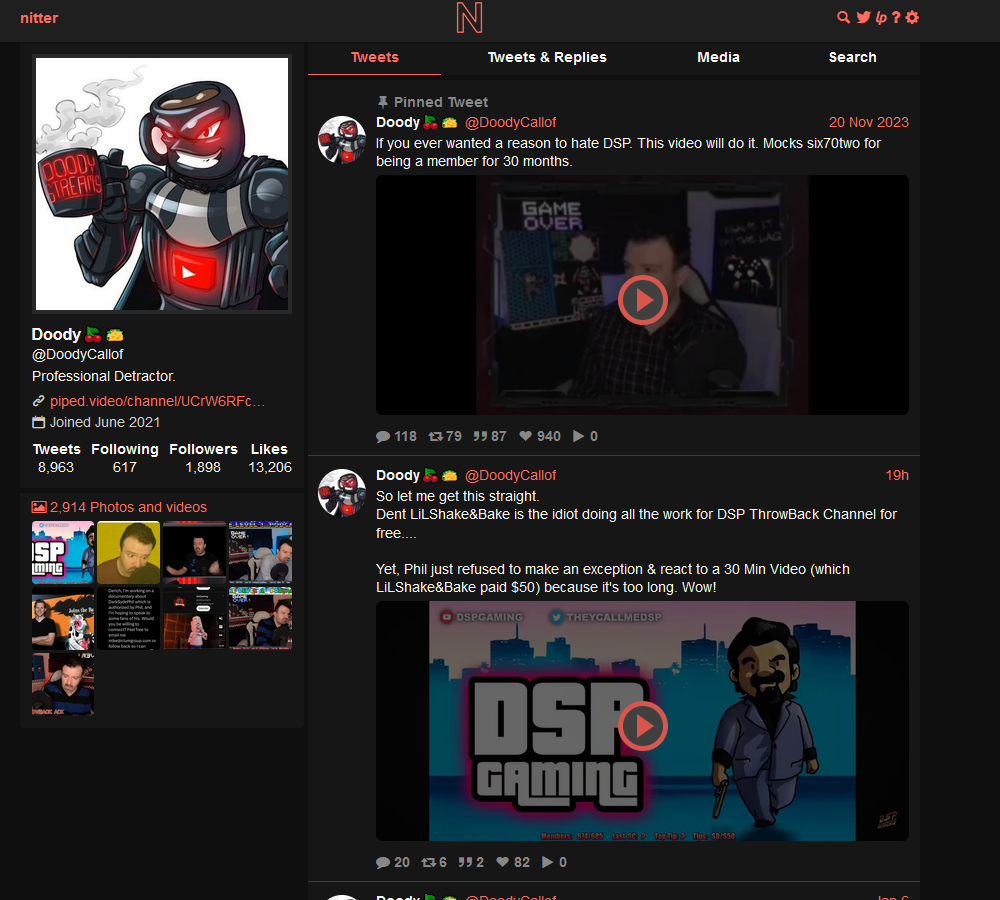
Task: Open the lone bottom-row gallery thumbnail
Action: tap(63, 684)
